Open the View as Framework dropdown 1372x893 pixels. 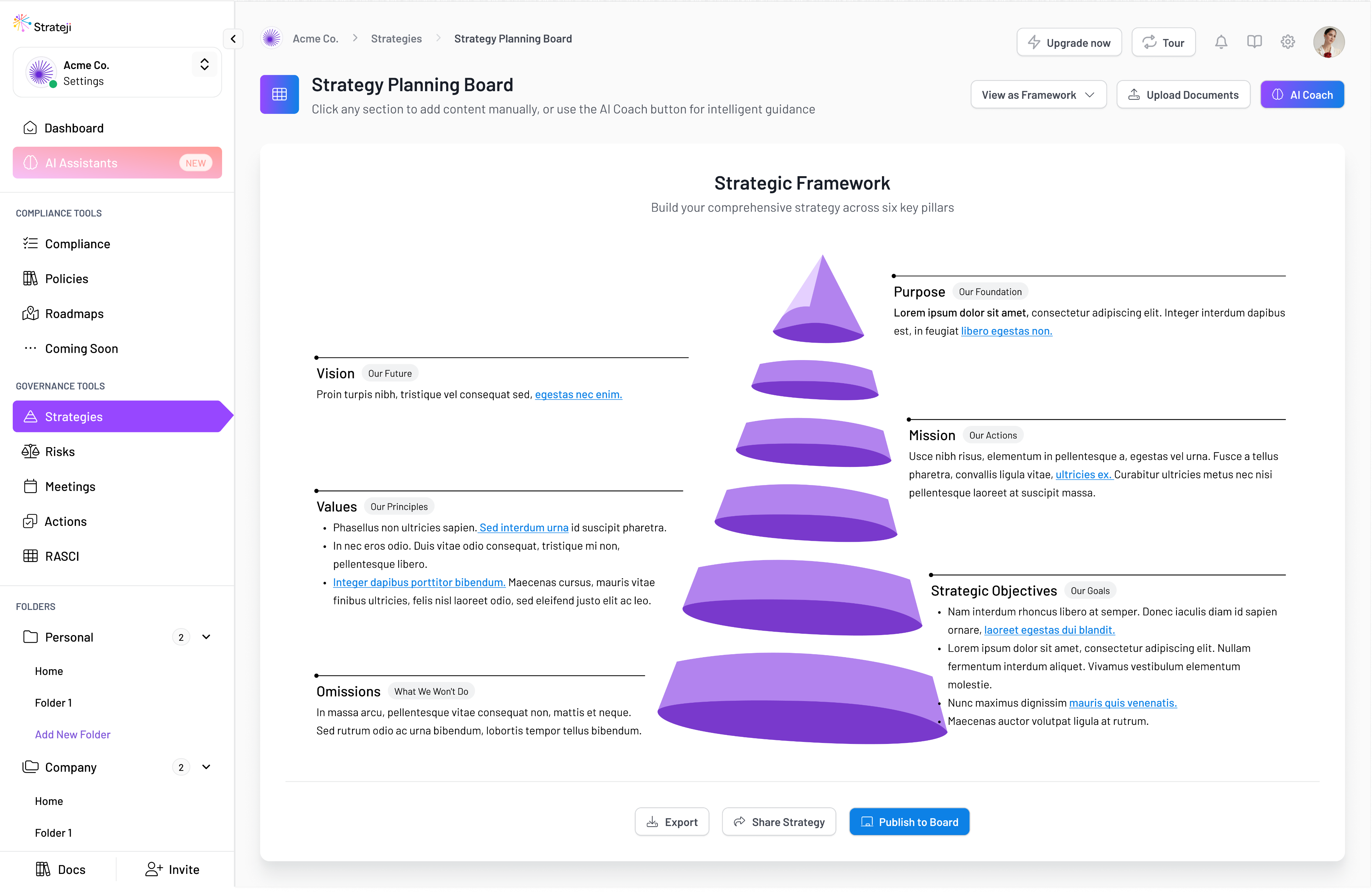click(x=1038, y=95)
